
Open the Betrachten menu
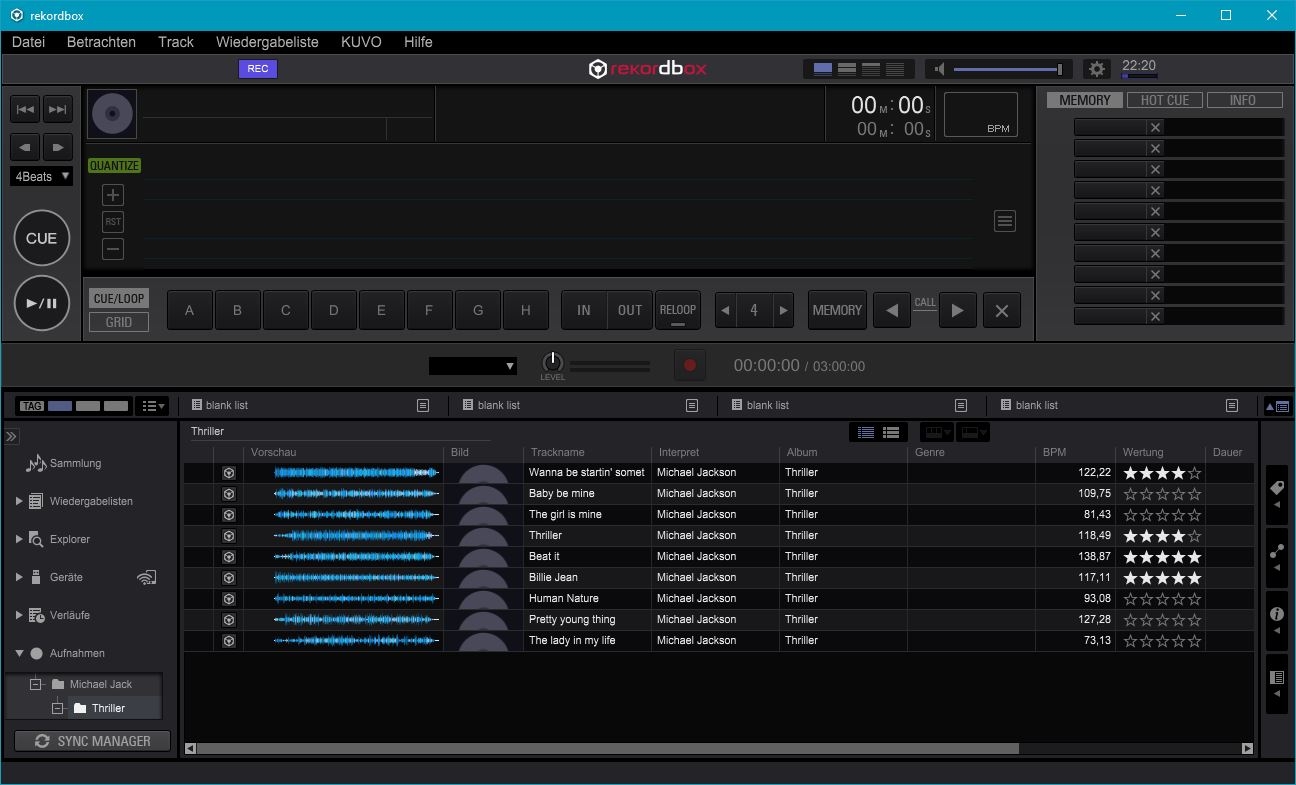tap(101, 42)
